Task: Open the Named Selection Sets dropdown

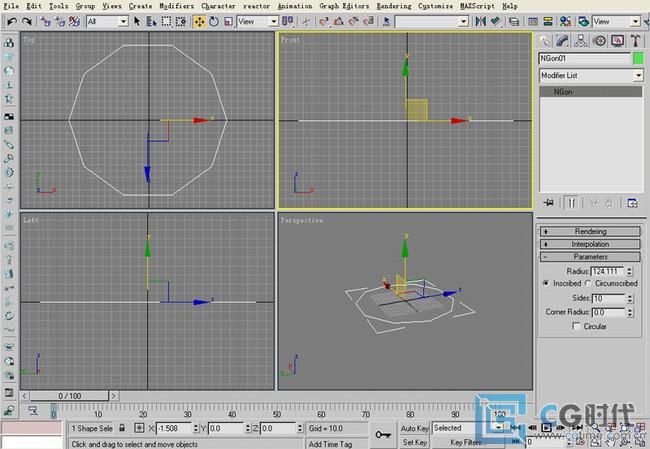Action: pos(464,21)
